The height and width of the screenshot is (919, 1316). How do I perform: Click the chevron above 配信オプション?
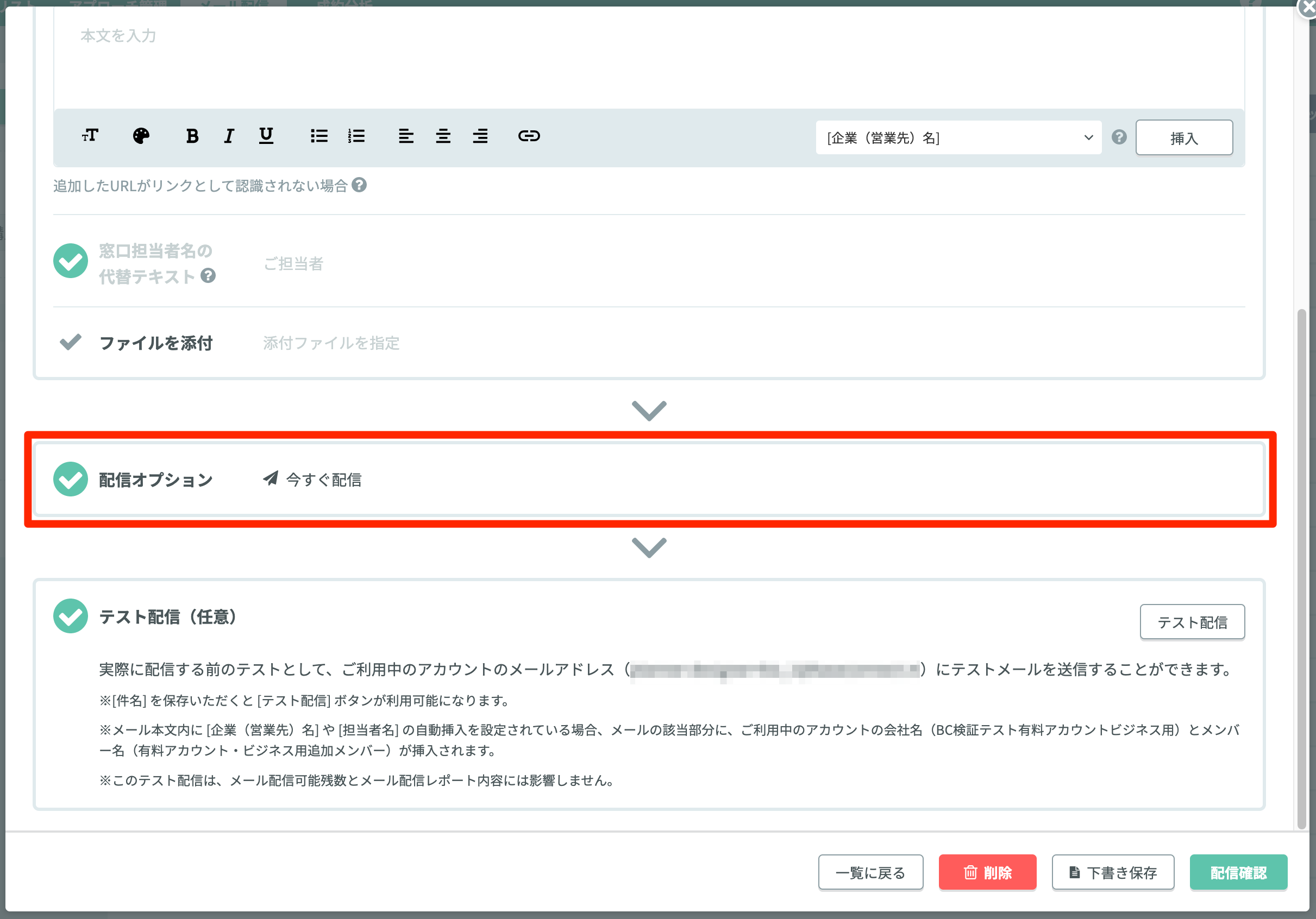click(649, 410)
